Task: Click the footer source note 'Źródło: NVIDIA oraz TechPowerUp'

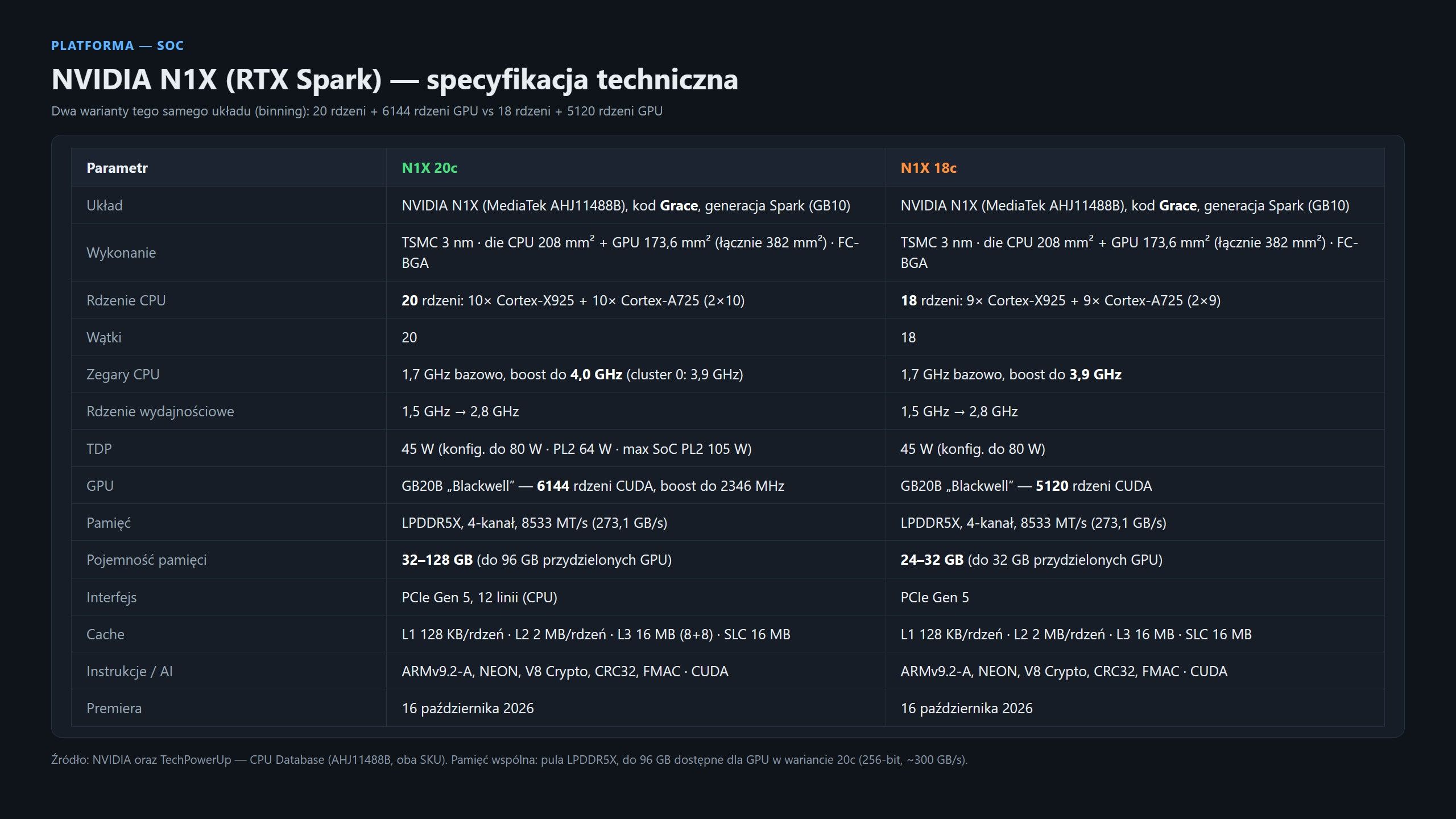Action: (509, 759)
